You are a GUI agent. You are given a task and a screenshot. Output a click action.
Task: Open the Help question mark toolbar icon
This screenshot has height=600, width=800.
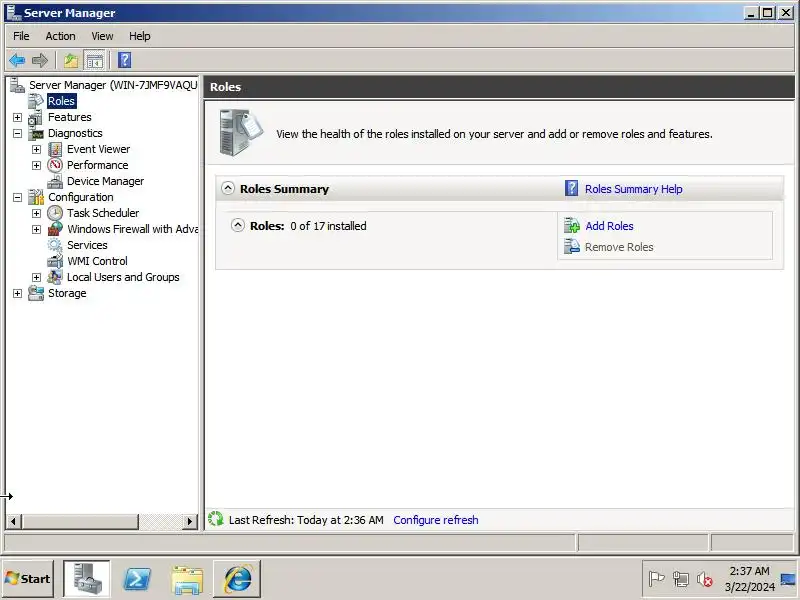[x=124, y=60]
